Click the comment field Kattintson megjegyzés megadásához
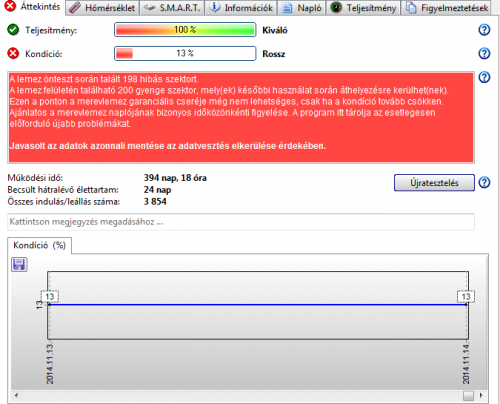Viewport: 500px width, 404px height. [x=241, y=222]
